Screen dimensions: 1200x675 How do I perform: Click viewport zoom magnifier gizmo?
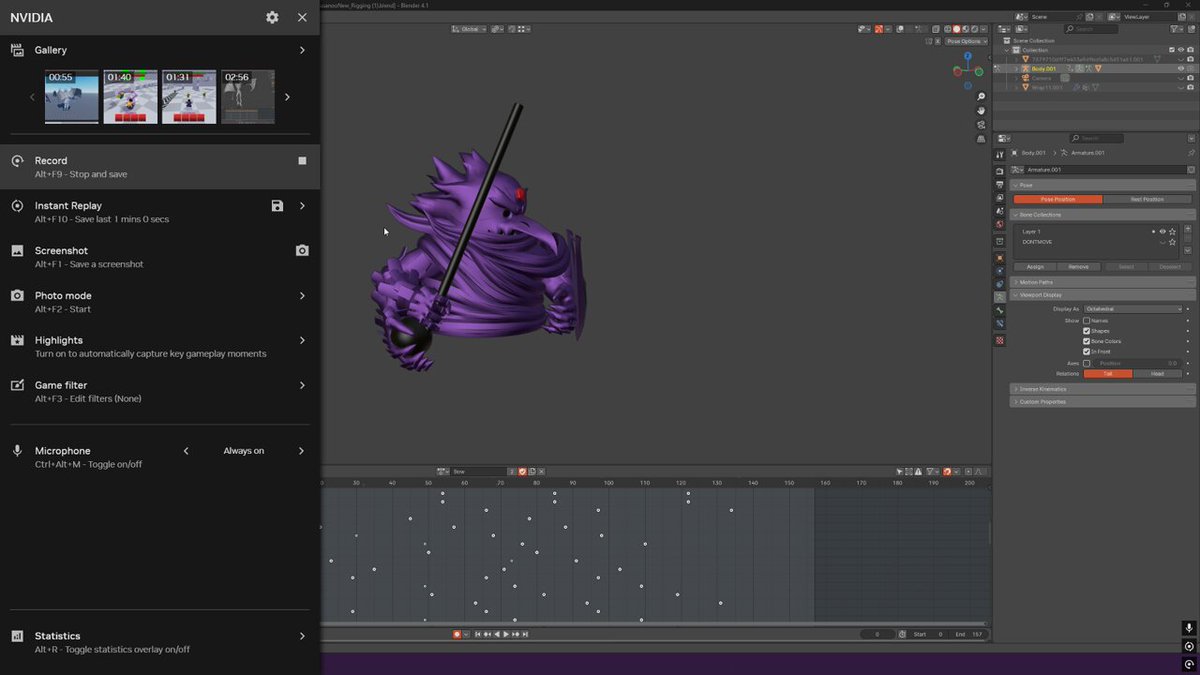(x=982, y=97)
